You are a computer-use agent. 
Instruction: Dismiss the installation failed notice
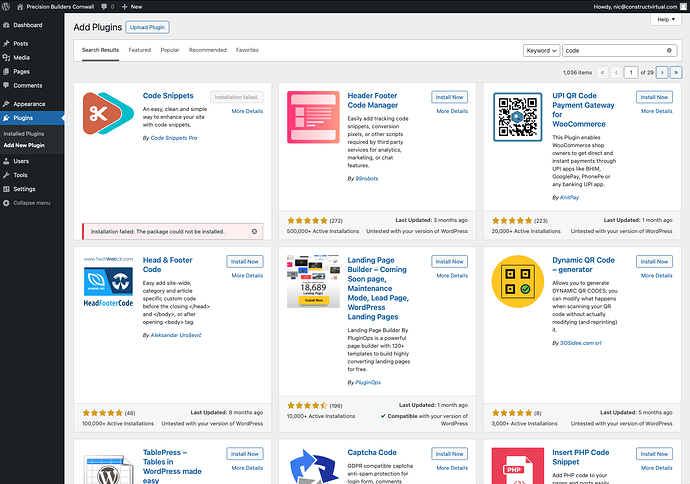pyautogui.click(x=255, y=231)
